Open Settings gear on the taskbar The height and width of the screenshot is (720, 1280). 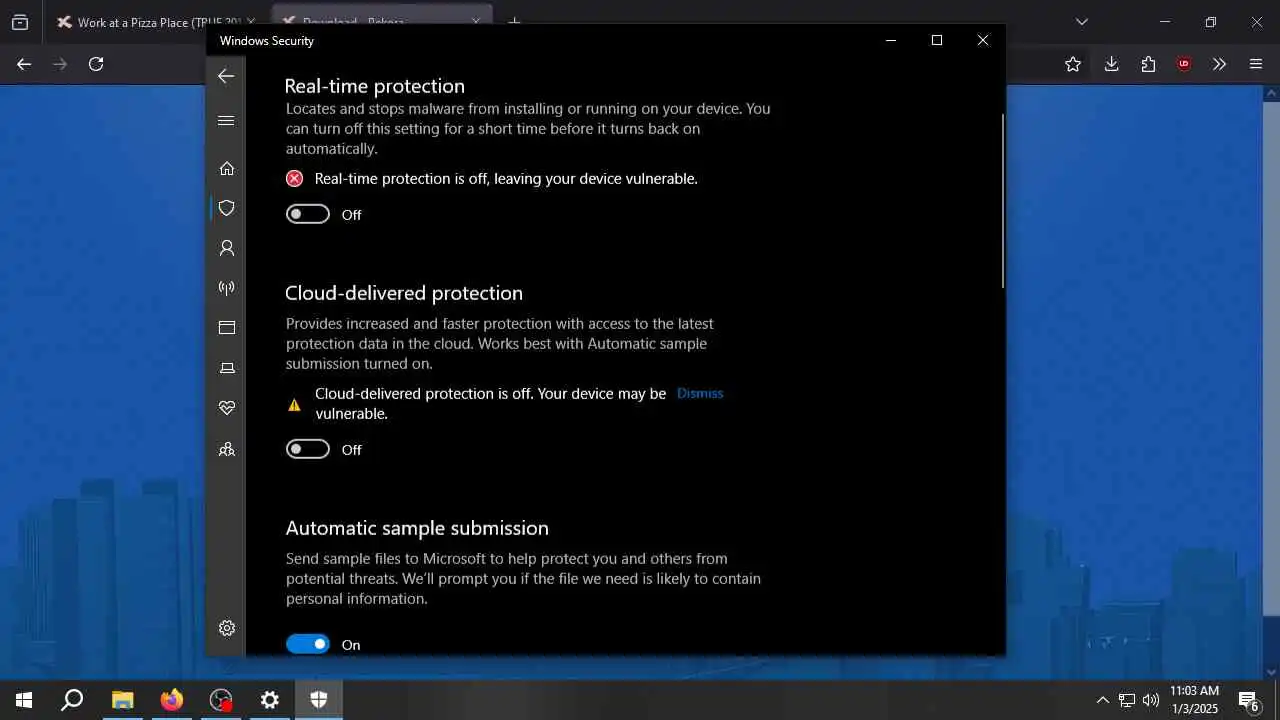(x=270, y=700)
